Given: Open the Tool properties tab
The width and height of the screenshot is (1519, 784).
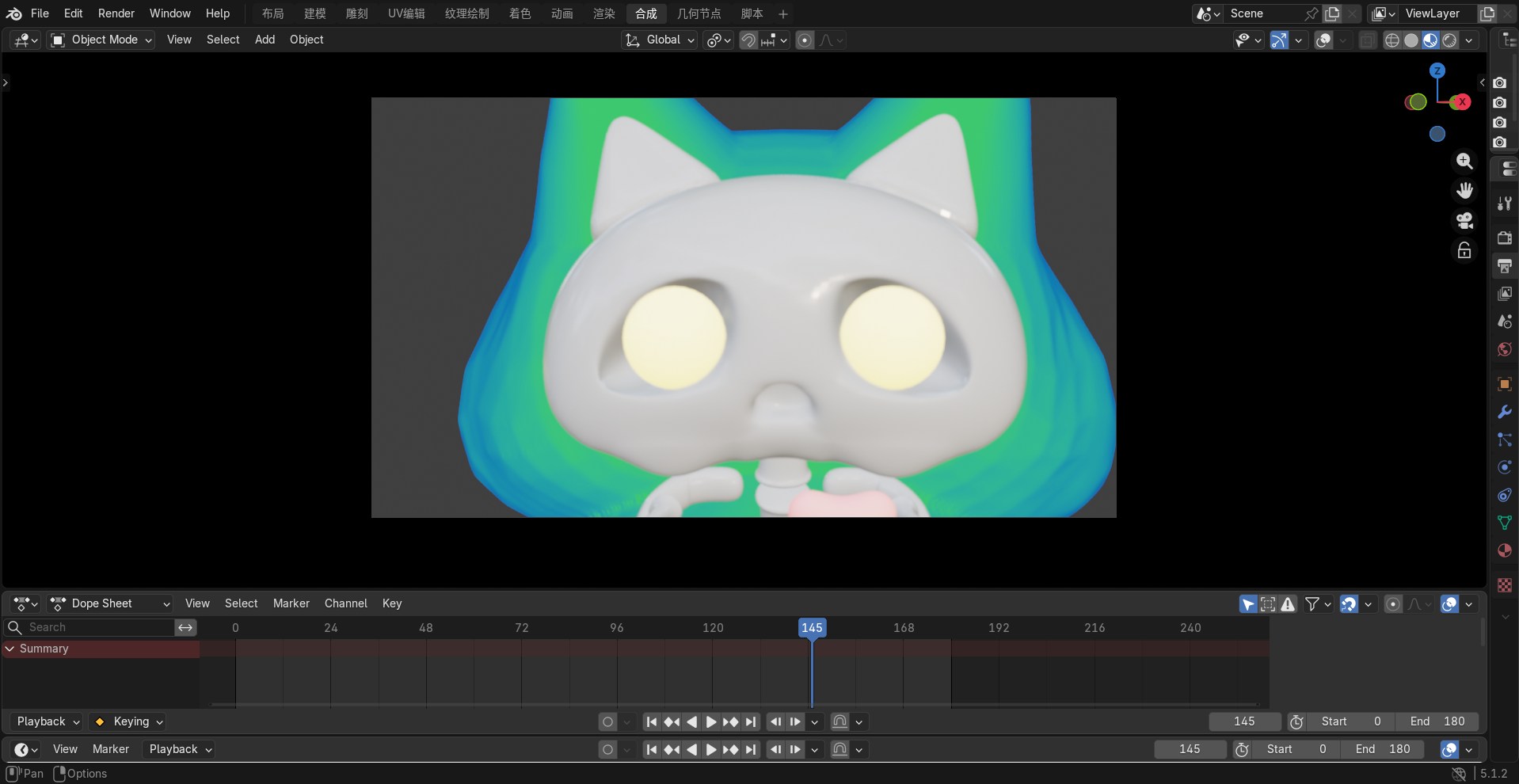Looking at the screenshot, I should point(1505,204).
